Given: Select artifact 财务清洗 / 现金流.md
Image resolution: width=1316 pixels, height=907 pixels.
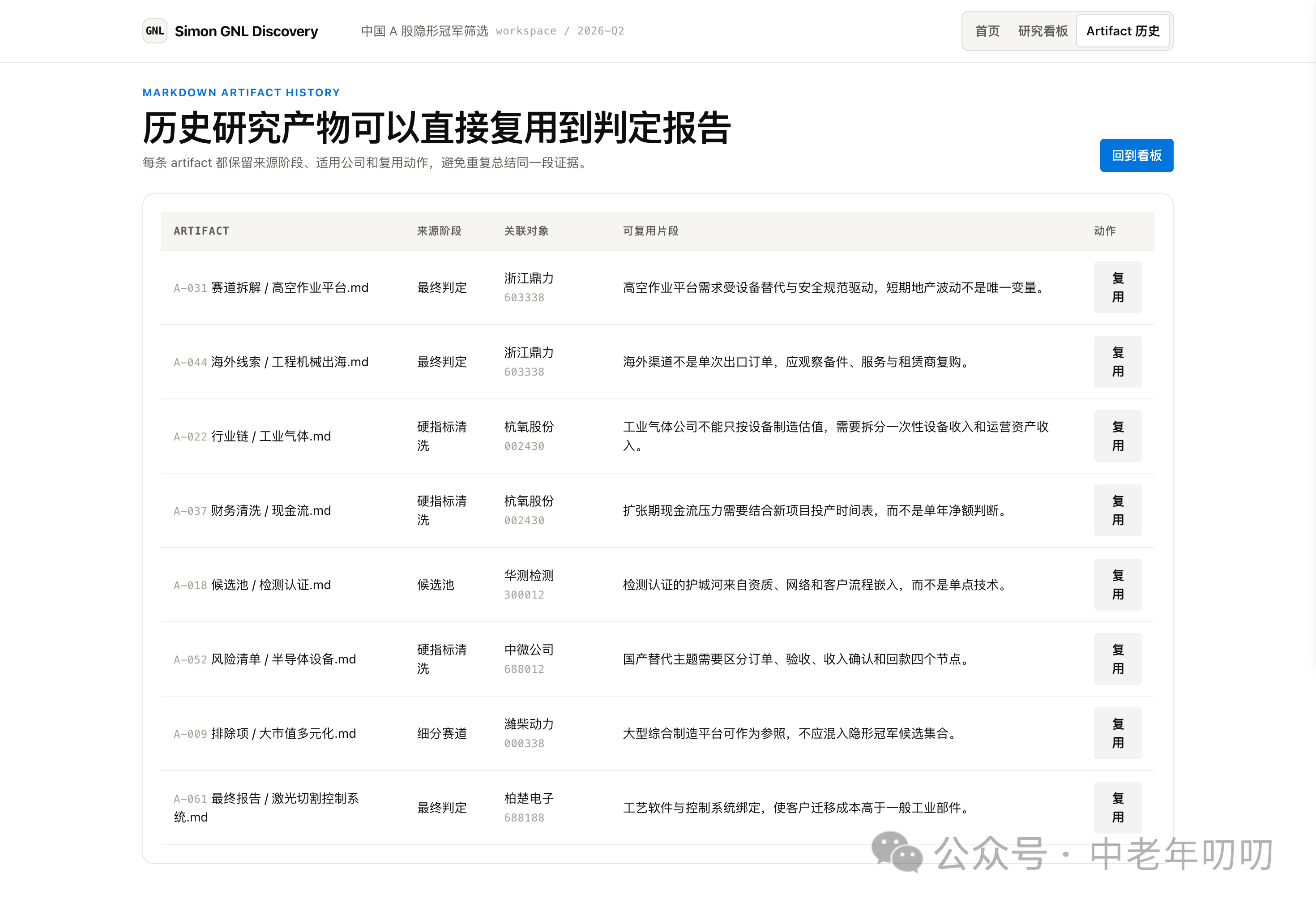Looking at the screenshot, I should [271, 511].
